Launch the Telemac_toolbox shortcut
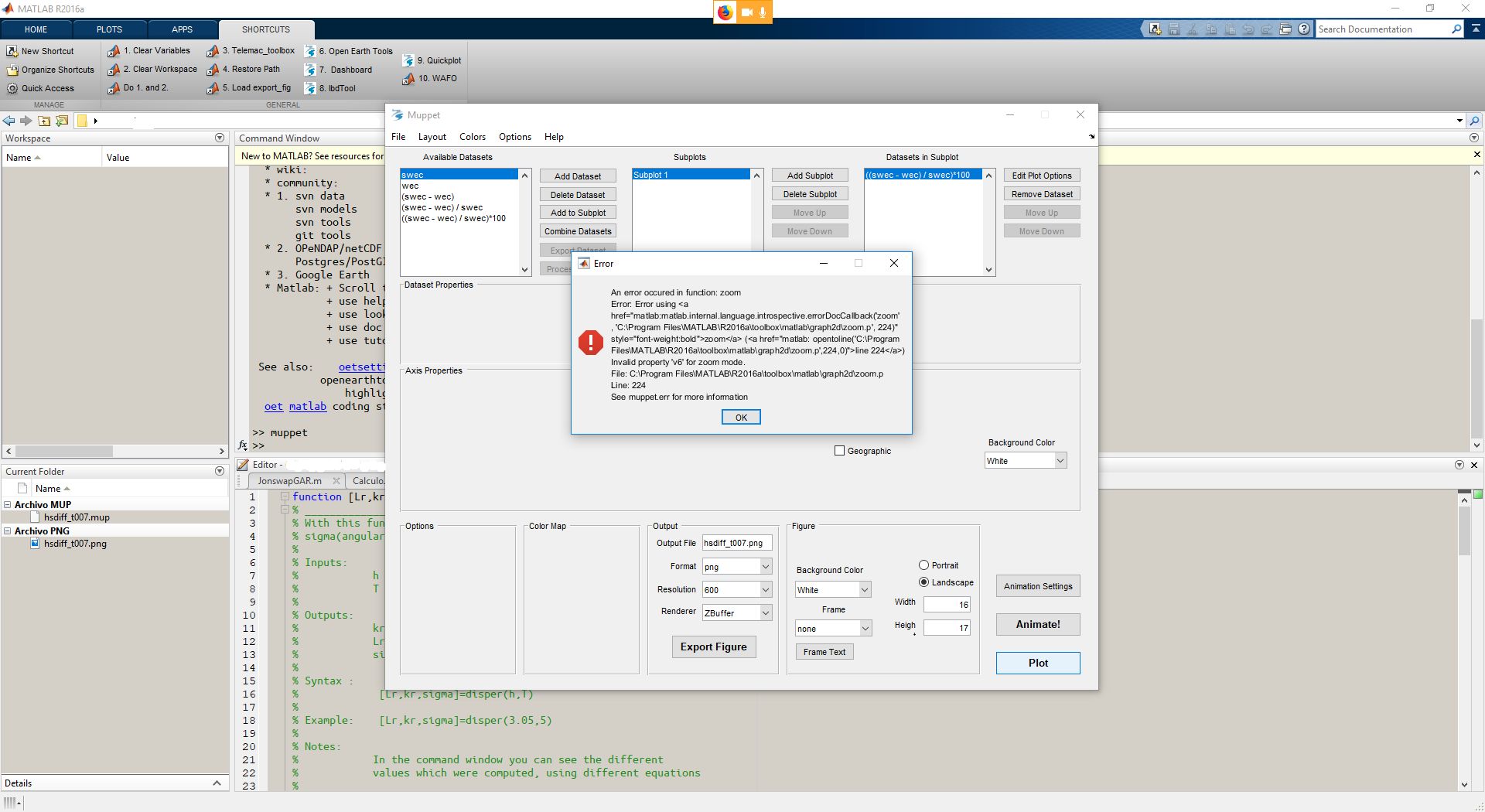The width and height of the screenshot is (1485, 812). pos(213,51)
